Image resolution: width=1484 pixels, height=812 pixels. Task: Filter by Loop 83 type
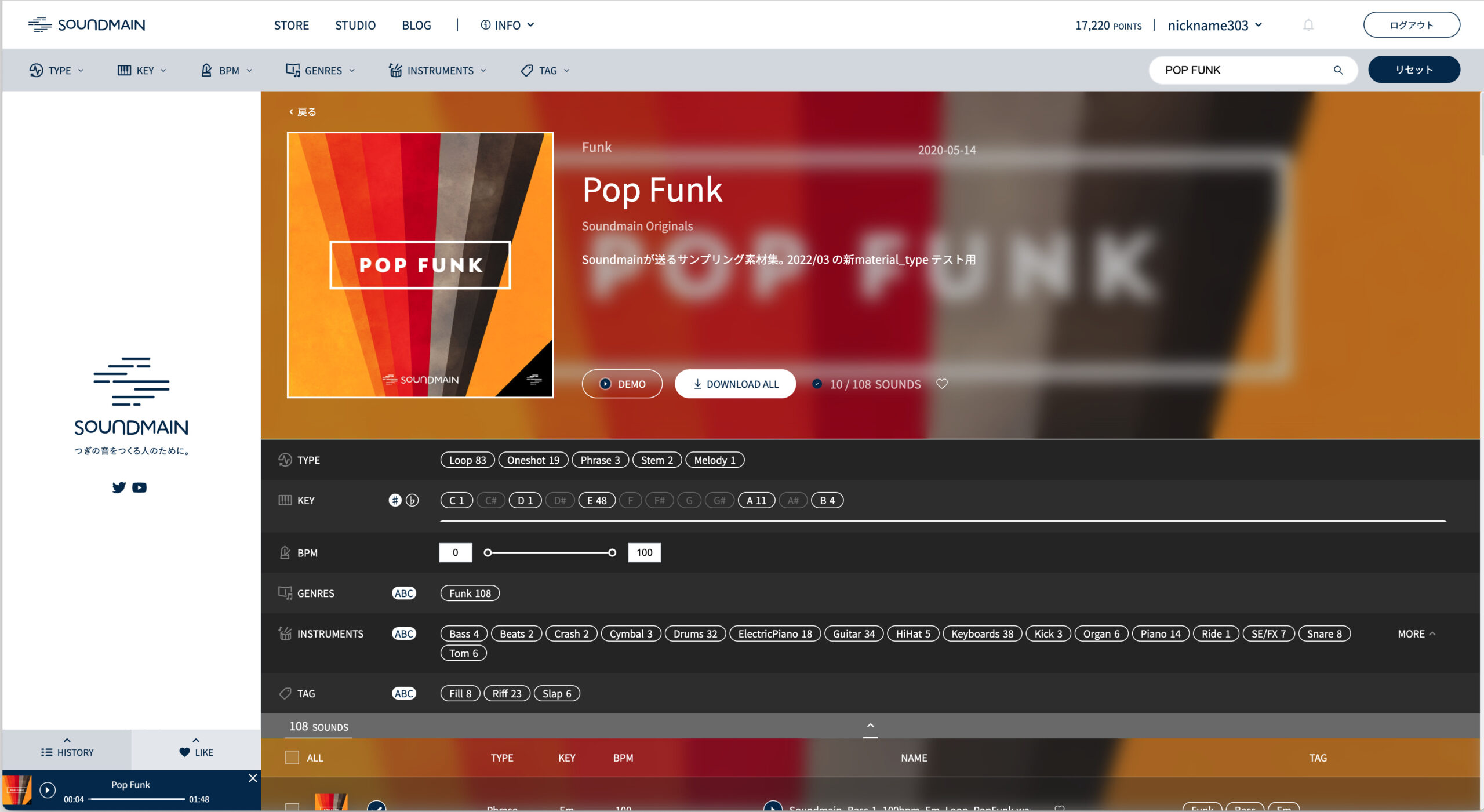coord(467,460)
